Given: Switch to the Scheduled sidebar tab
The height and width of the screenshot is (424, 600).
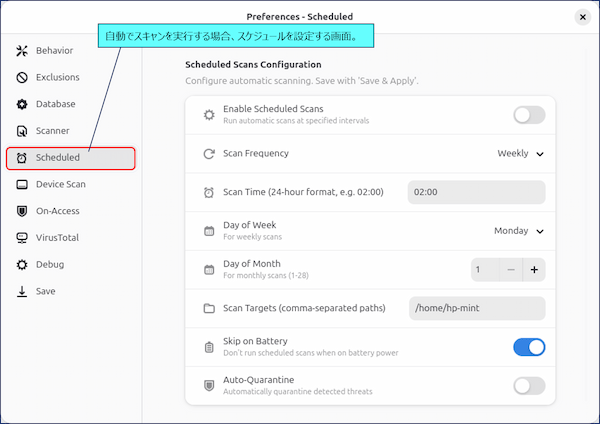Looking at the screenshot, I should [71, 158].
